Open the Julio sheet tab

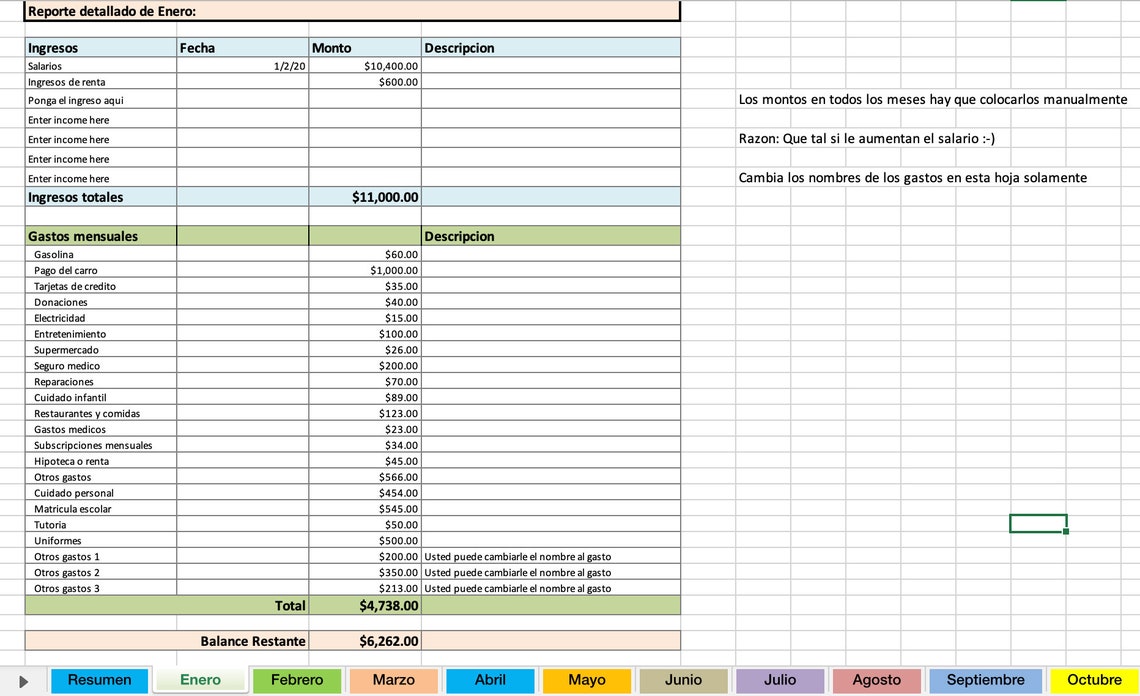coord(780,680)
